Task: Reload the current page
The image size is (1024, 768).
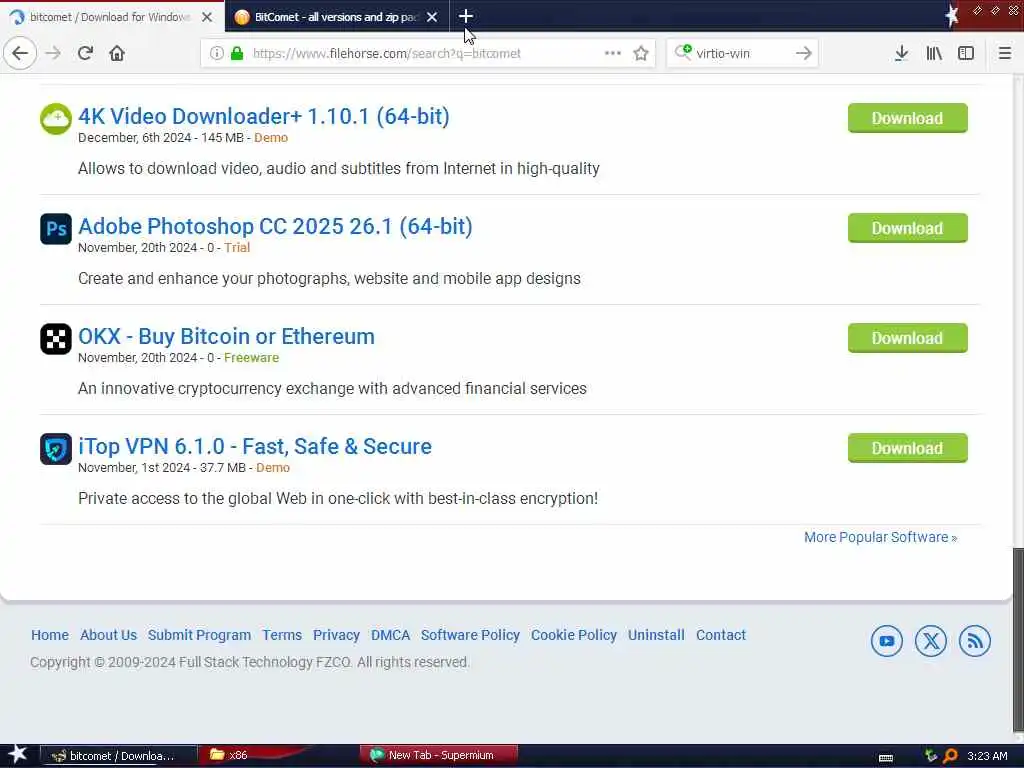Action: [85, 53]
